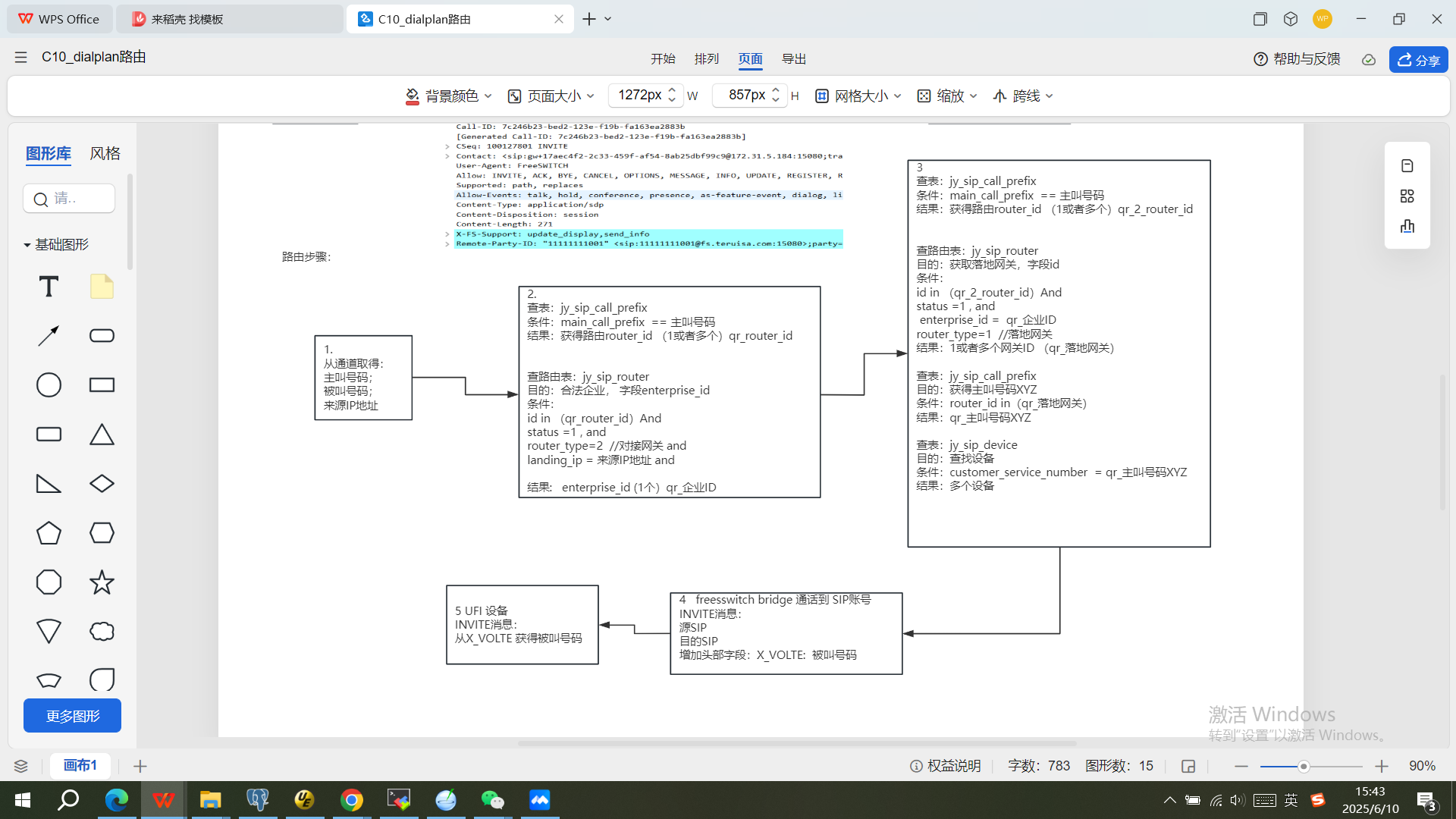1456x819 pixels.
Task: Click the 分享 share button
Action: click(1418, 59)
